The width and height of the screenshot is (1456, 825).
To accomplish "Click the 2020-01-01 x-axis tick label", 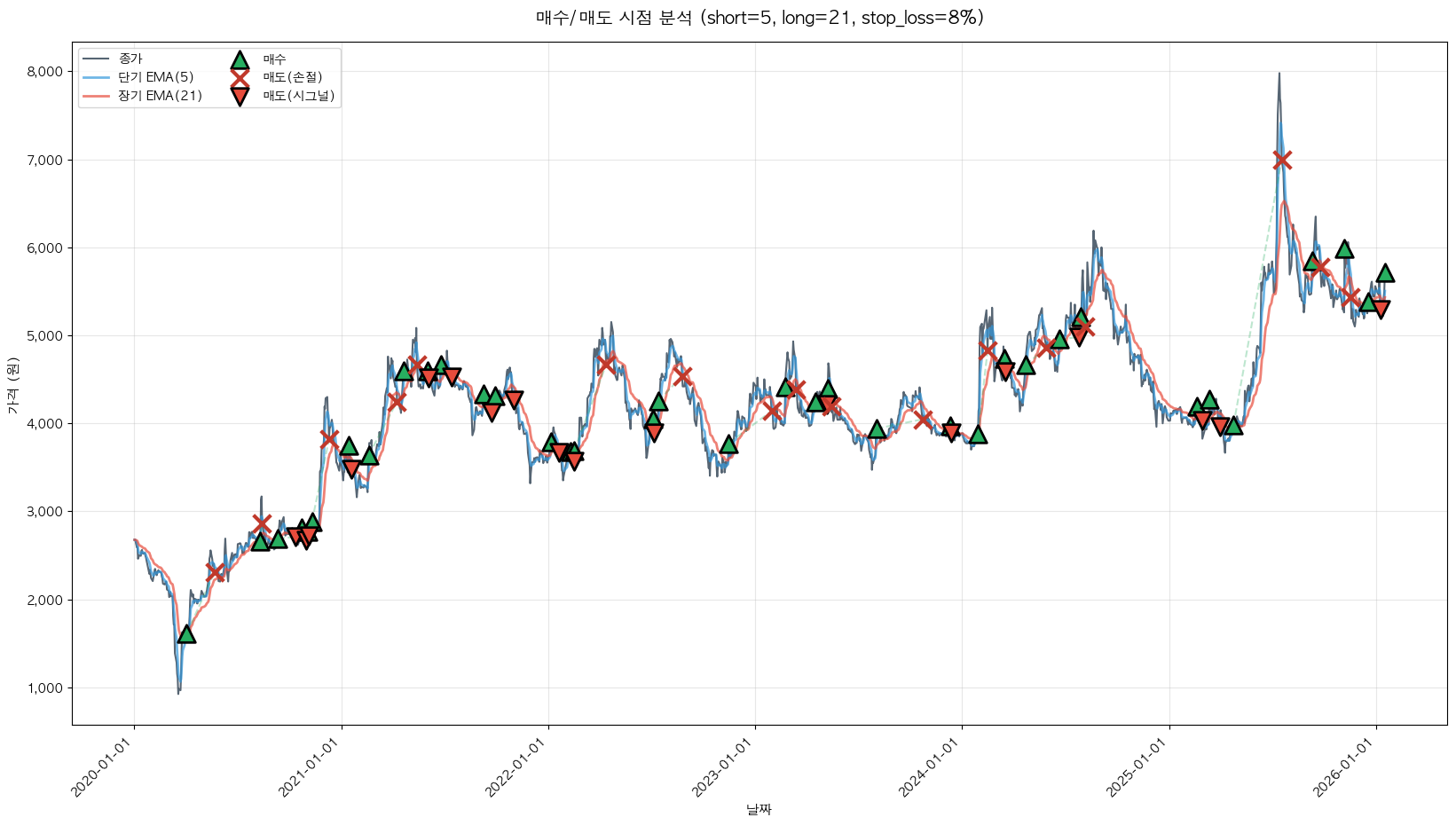I will coord(100,768).
